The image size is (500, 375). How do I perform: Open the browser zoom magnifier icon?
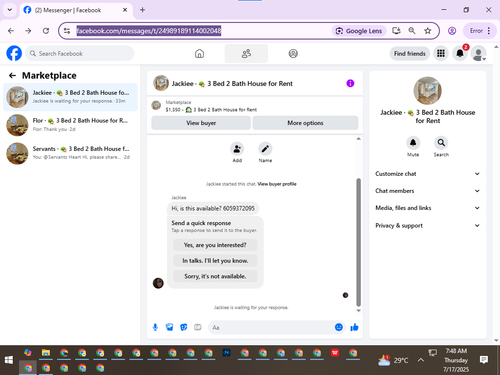point(412,31)
